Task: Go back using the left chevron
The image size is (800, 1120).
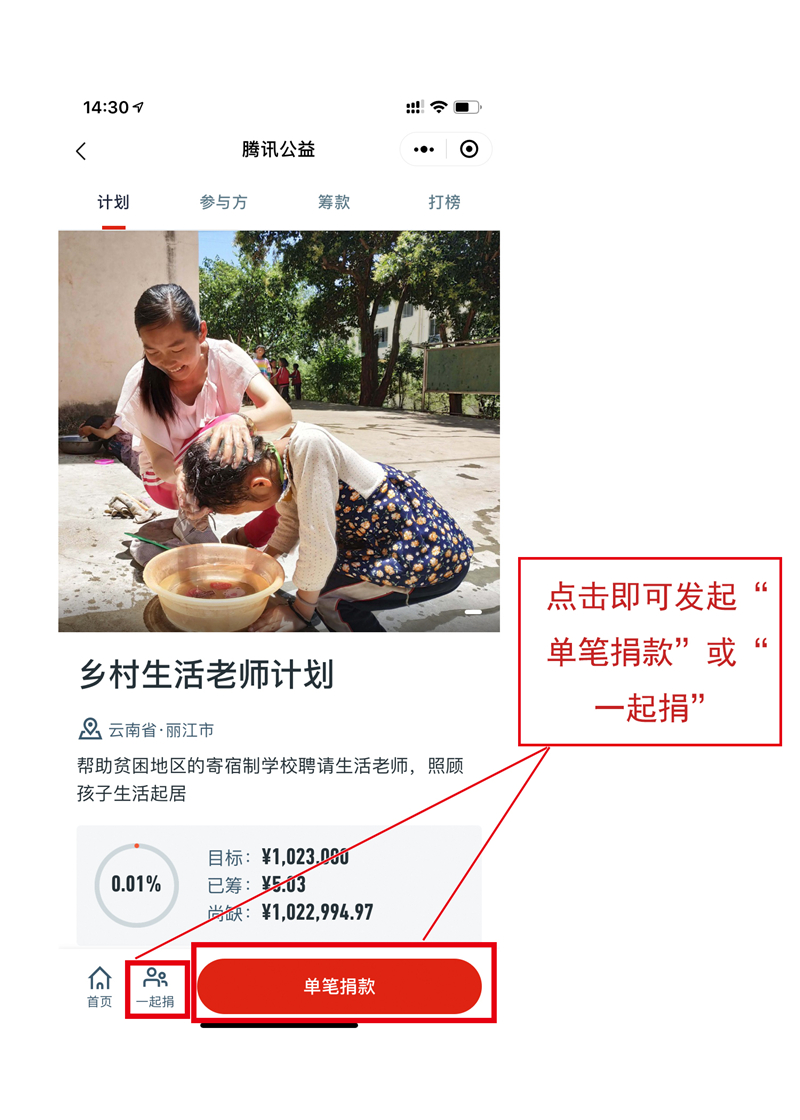Action: (81, 151)
